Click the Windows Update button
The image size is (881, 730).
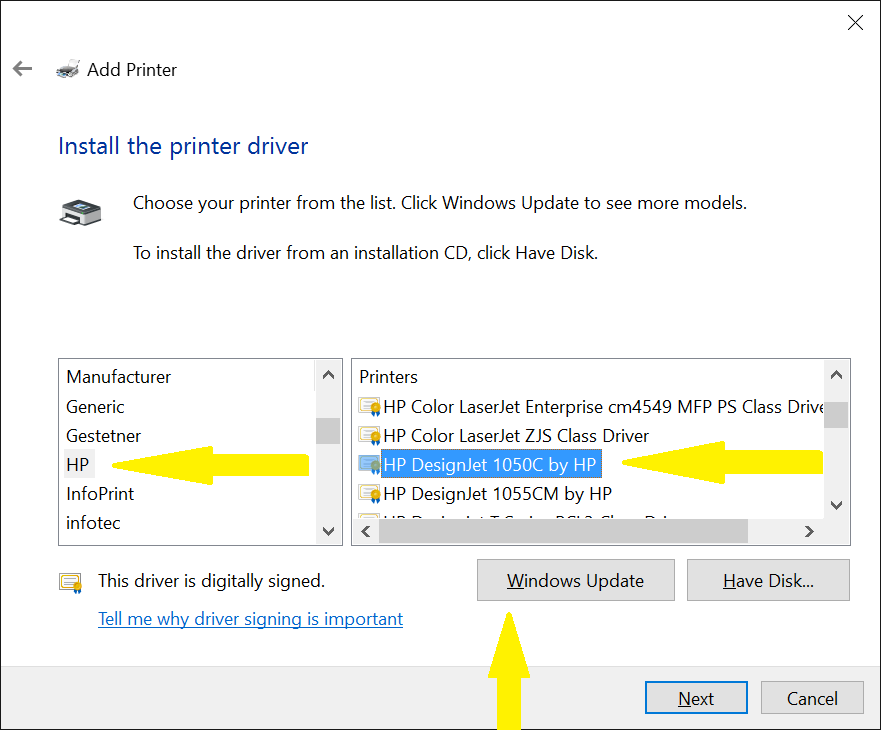tap(575, 581)
